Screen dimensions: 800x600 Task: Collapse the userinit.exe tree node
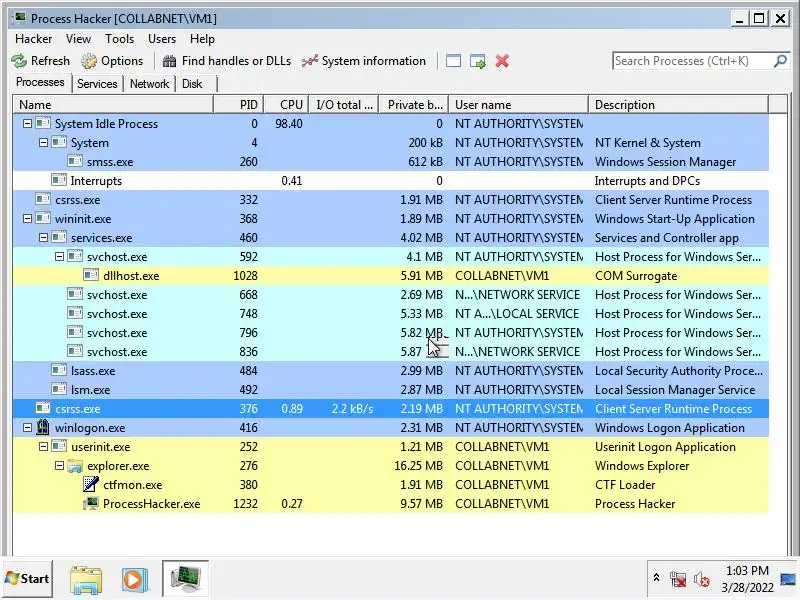pyautogui.click(x=43, y=447)
